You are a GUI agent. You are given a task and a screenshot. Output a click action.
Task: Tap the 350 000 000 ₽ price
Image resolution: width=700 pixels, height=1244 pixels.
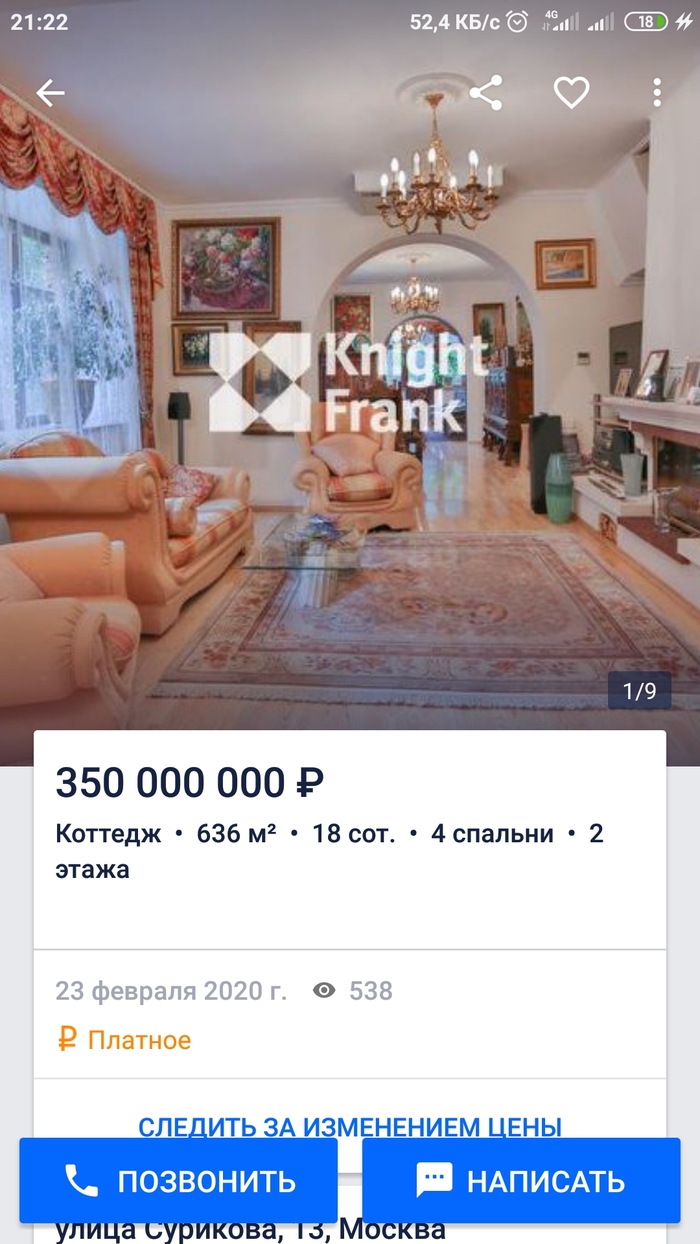(190, 783)
